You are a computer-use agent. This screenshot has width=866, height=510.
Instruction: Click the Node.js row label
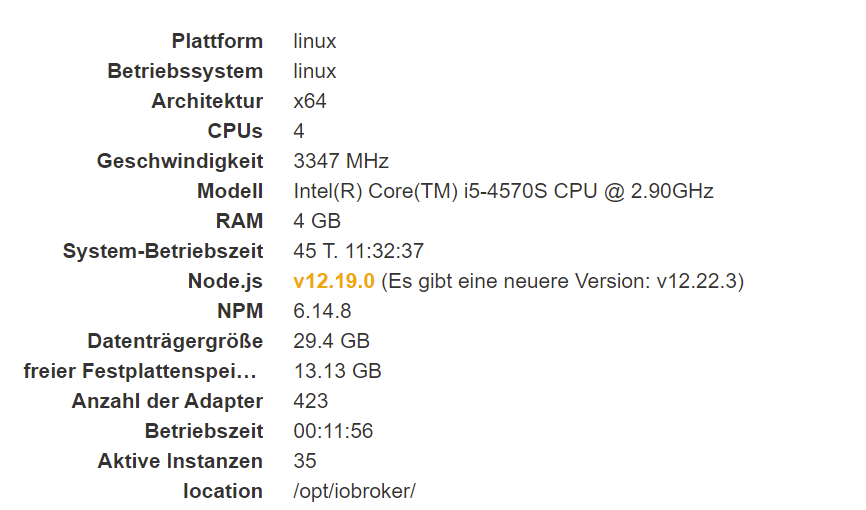click(x=225, y=281)
